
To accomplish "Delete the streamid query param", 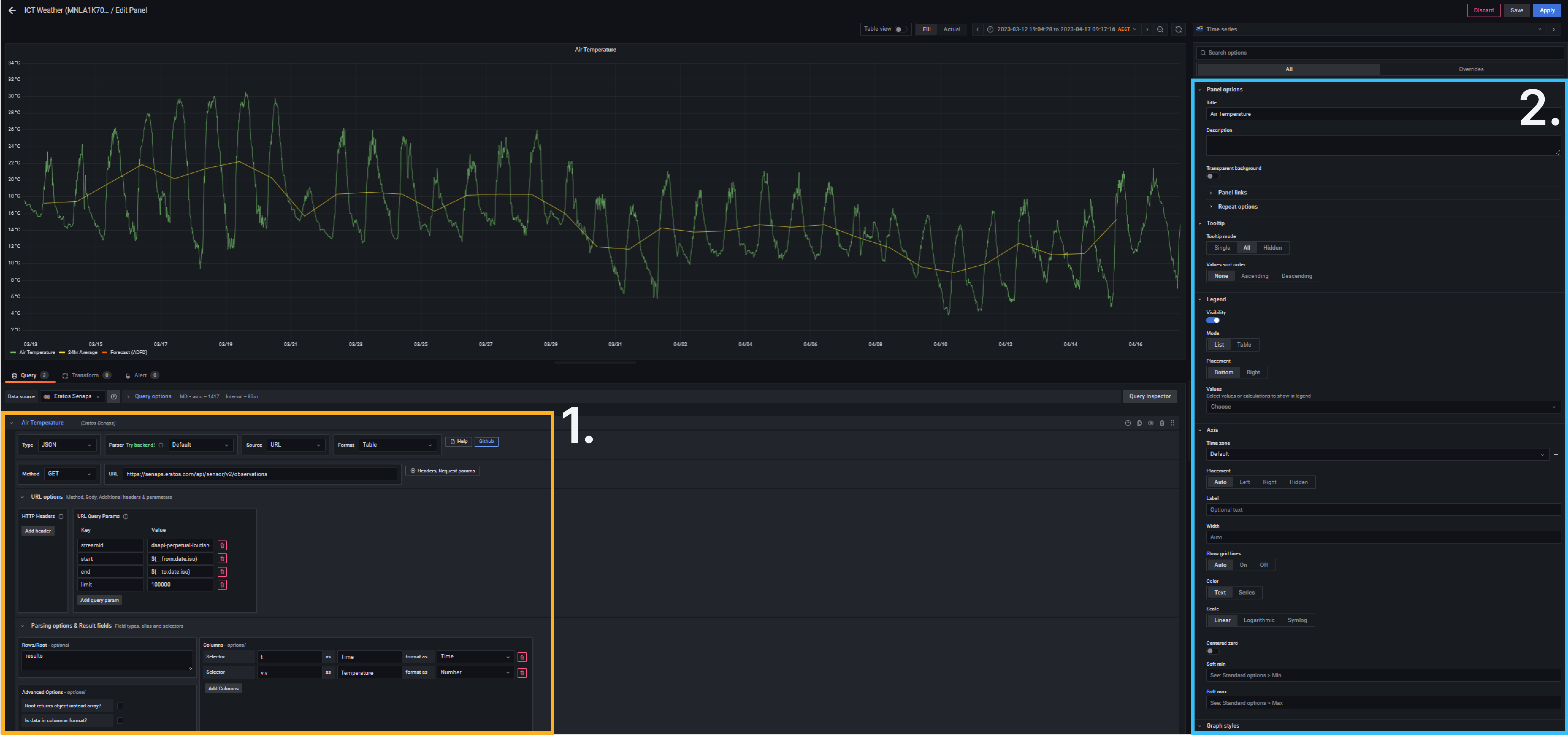I will click(x=222, y=546).
